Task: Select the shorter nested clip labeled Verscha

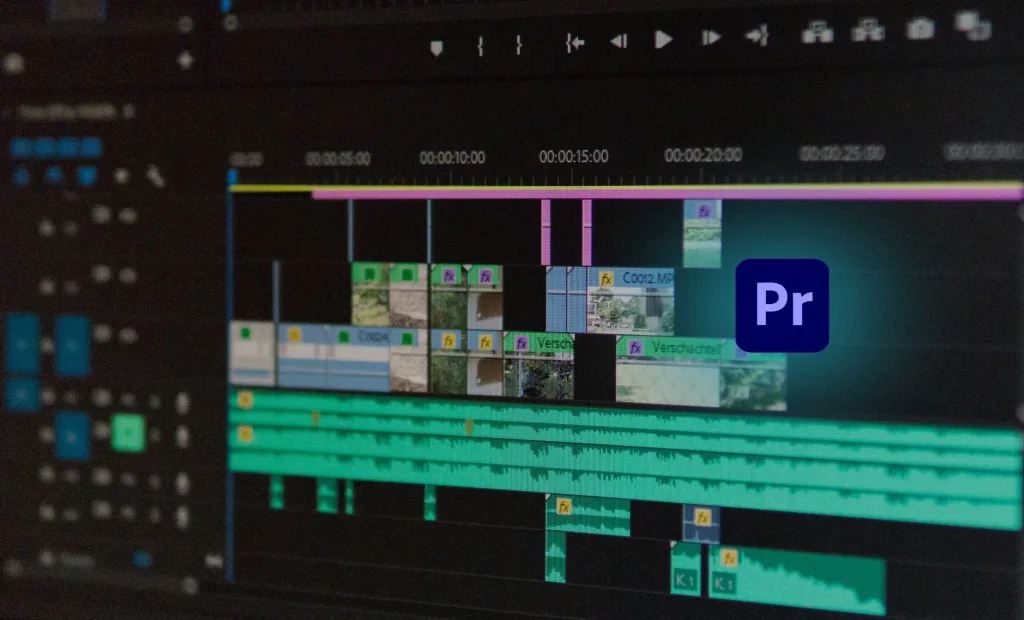Action: click(539, 365)
